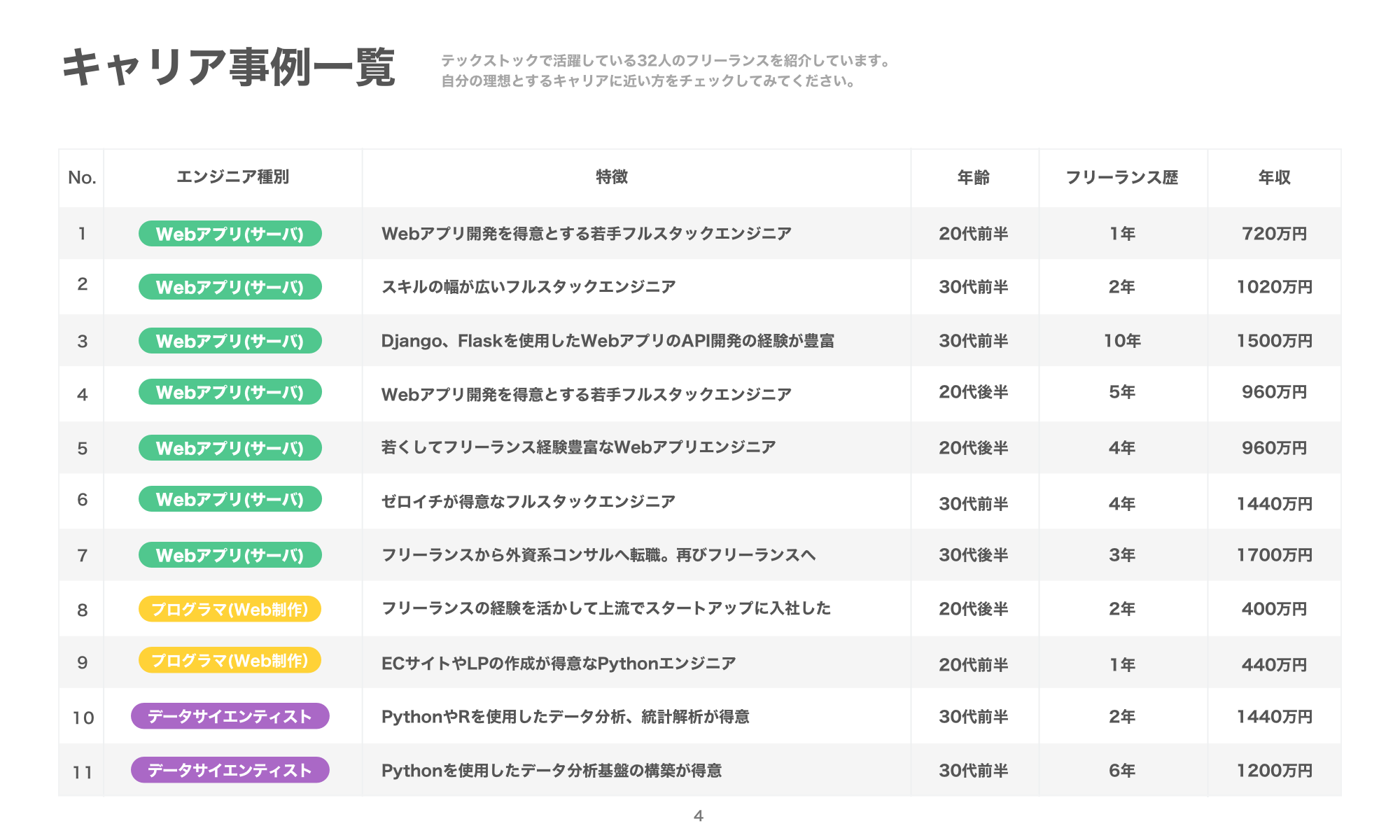This screenshot has height=840, width=1400.
Task: Click the 年収 column header
Action: click(x=1274, y=178)
